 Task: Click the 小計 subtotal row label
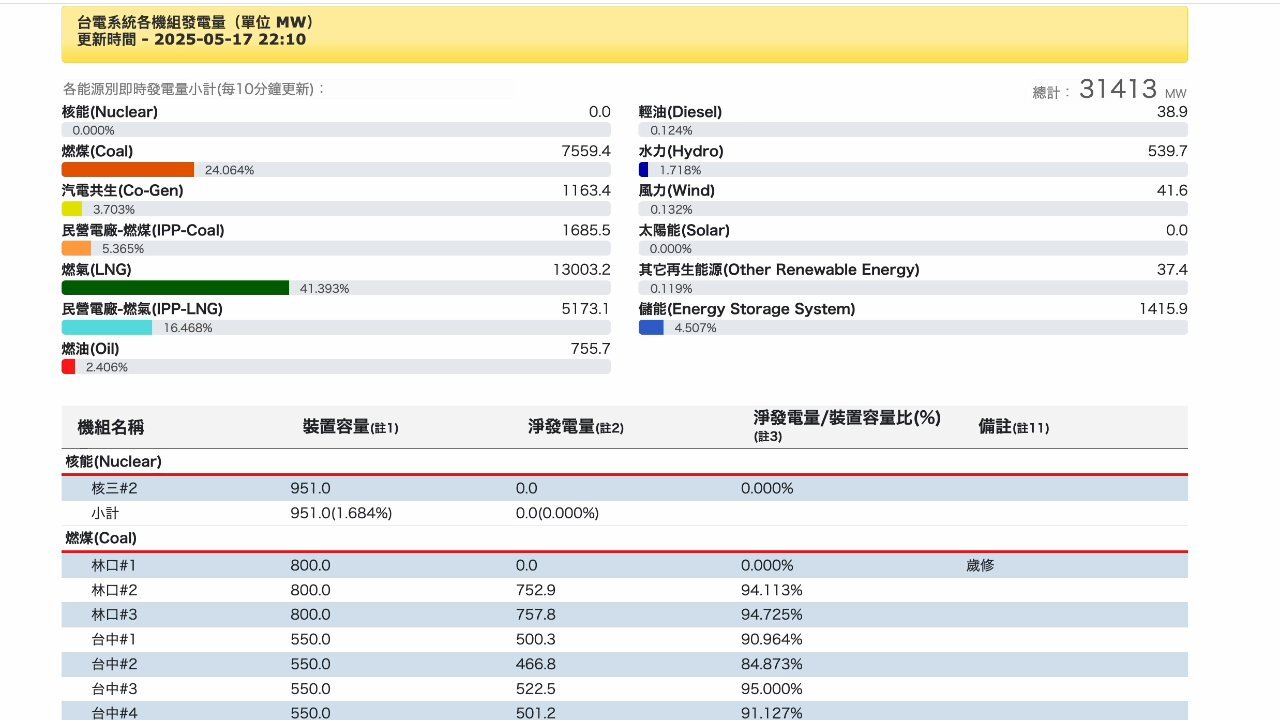click(105, 513)
